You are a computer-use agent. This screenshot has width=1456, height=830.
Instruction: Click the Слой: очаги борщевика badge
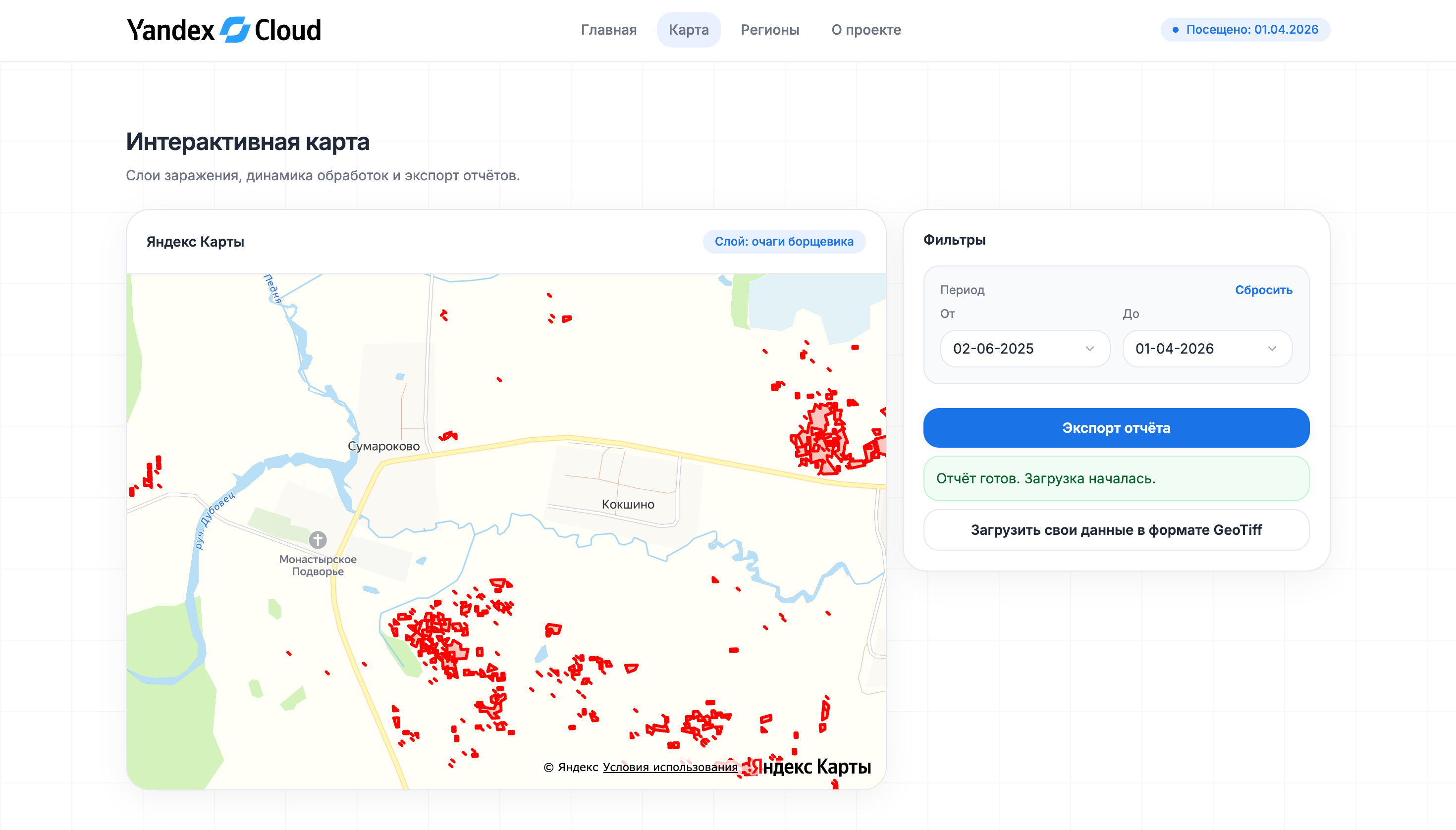coord(783,241)
